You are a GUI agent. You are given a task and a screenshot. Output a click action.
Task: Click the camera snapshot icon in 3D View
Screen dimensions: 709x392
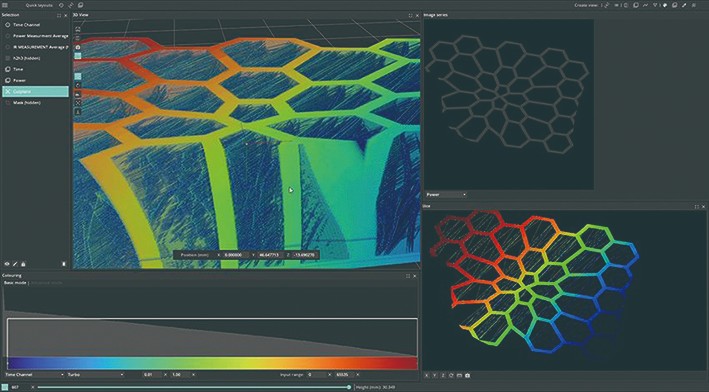pyautogui.click(x=78, y=47)
